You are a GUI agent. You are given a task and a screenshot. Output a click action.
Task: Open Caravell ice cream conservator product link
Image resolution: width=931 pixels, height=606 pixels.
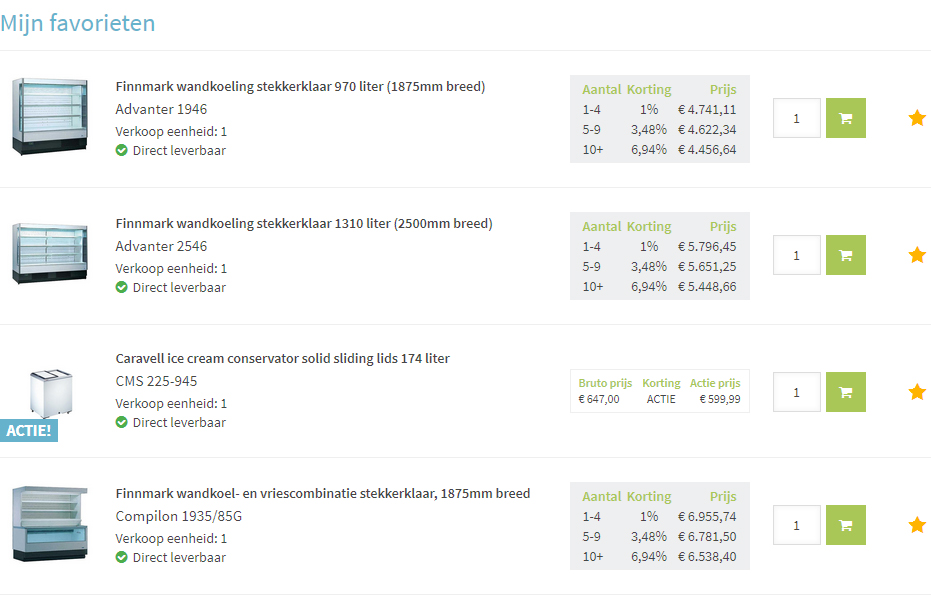[x=283, y=358]
